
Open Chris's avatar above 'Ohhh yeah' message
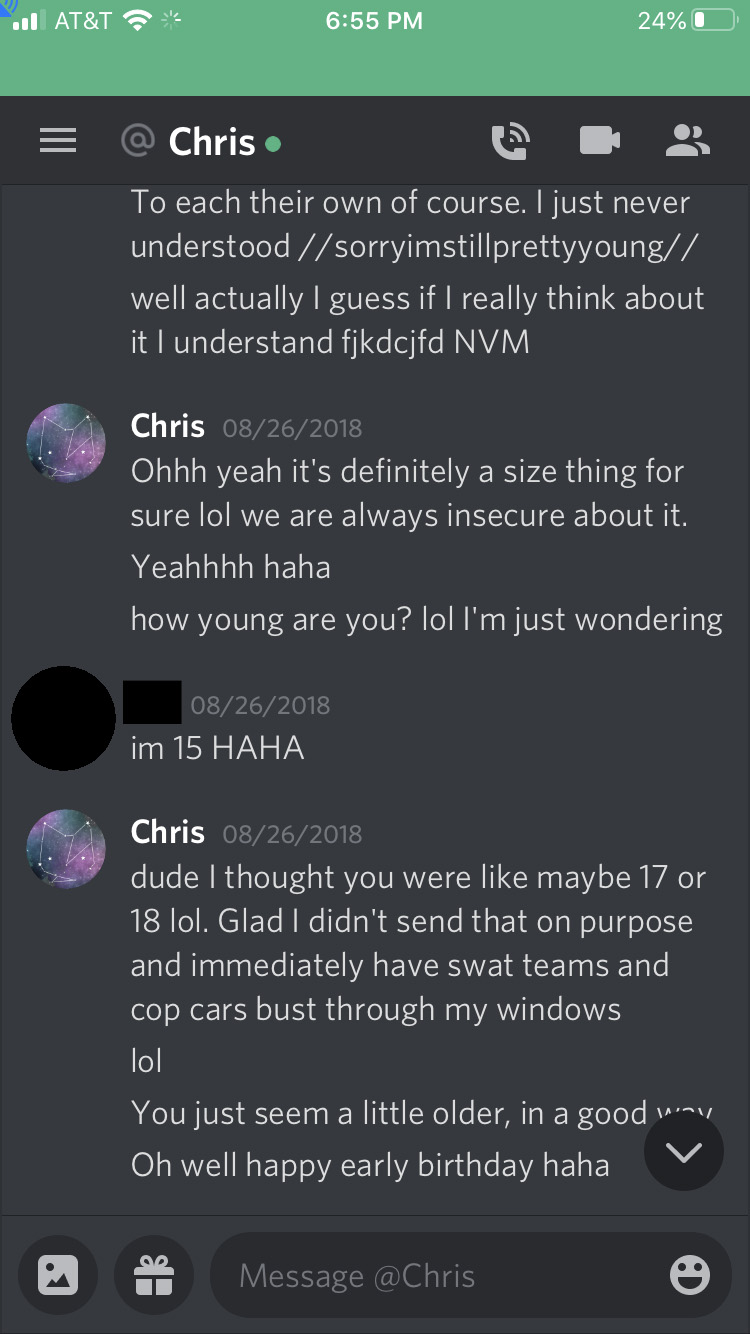66,443
